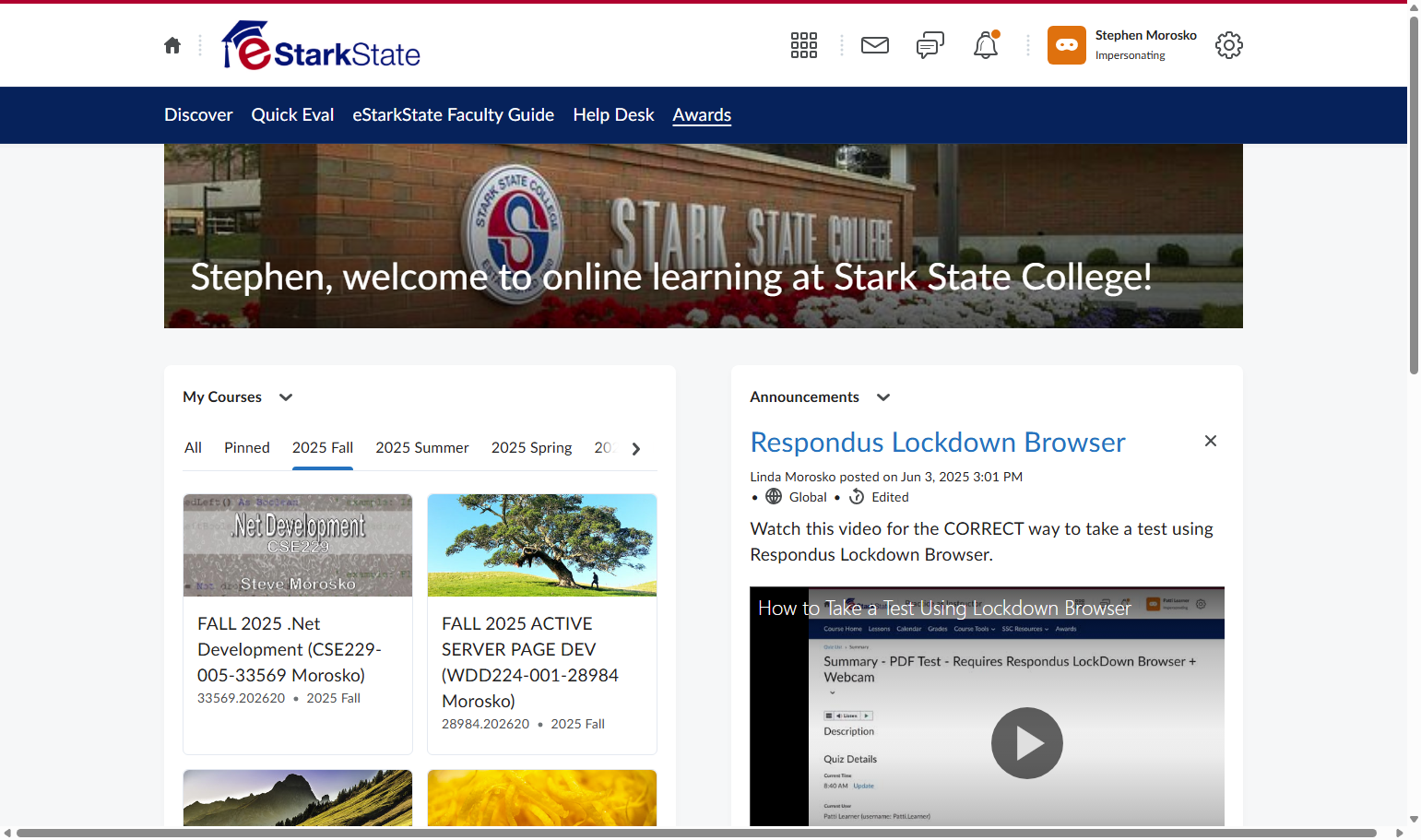Screen dimensions: 1421x840
Task: Click the tree course image thumbnail
Action: (542, 545)
